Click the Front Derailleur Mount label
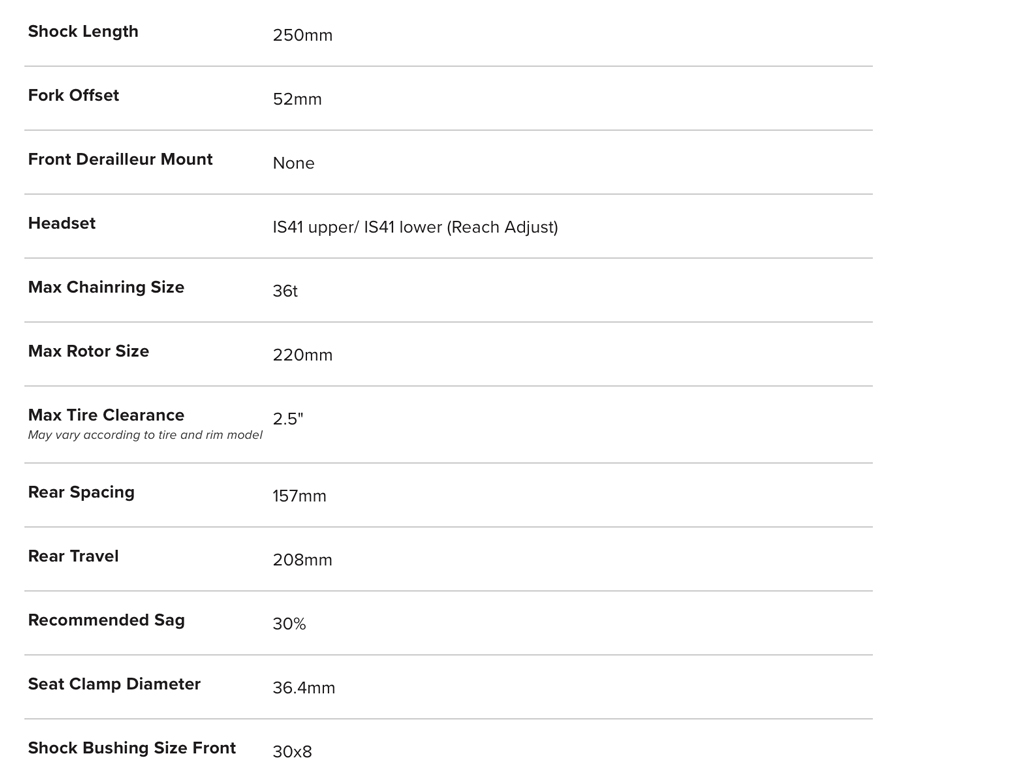The image size is (1024, 768). (120, 160)
